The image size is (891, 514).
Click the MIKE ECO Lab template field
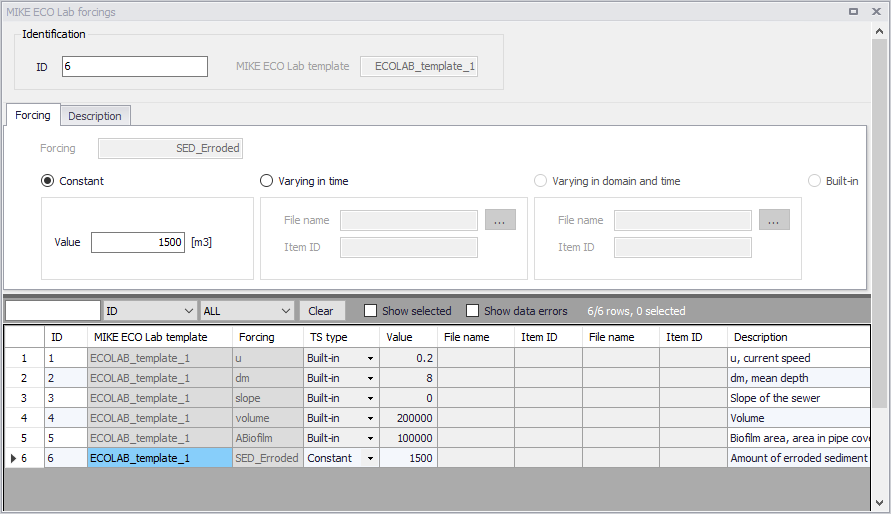tap(419, 66)
